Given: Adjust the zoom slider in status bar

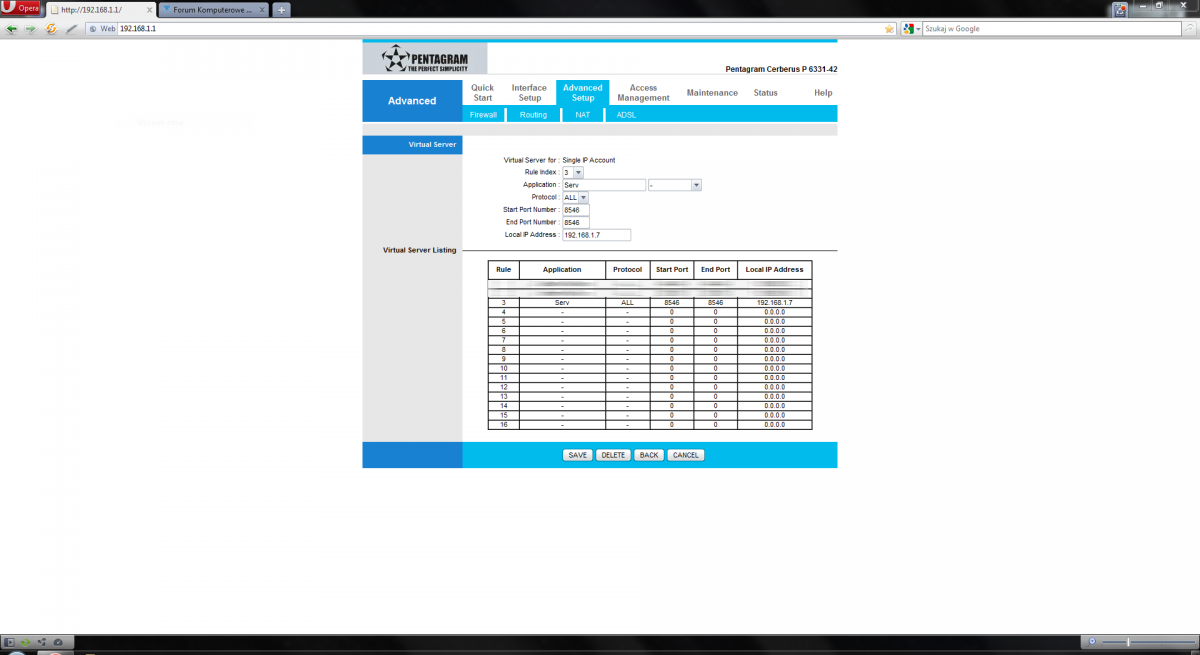Looking at the screenshot, I should point(1130,641).
